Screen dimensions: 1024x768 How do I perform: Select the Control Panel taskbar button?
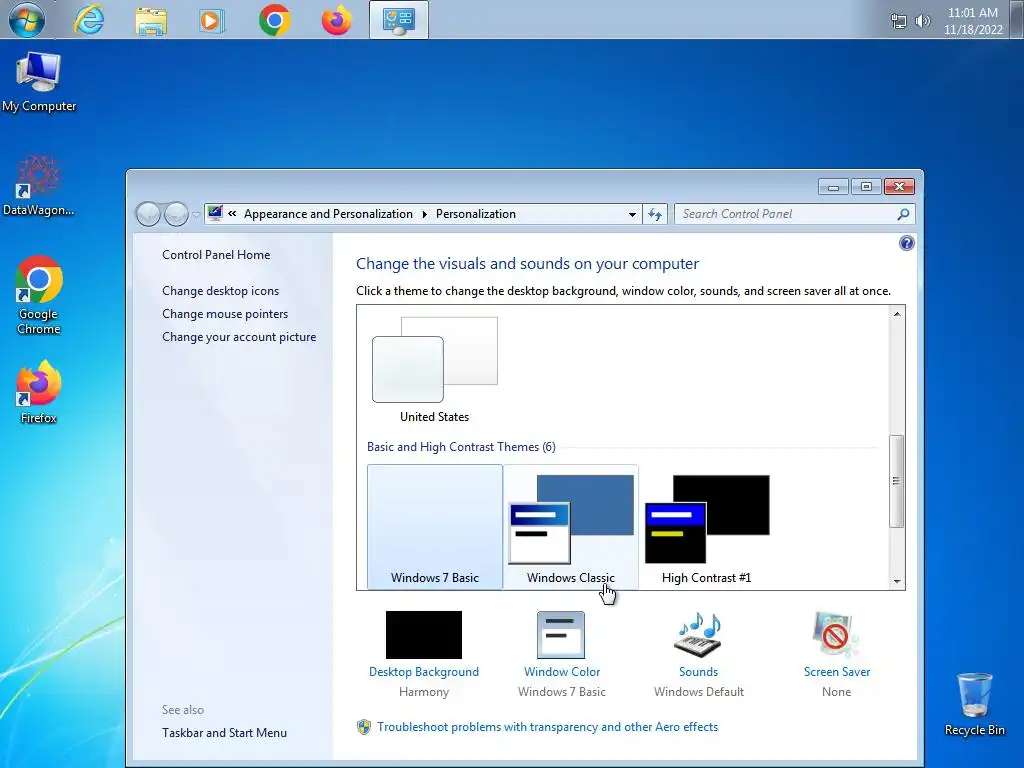[398, 20]
